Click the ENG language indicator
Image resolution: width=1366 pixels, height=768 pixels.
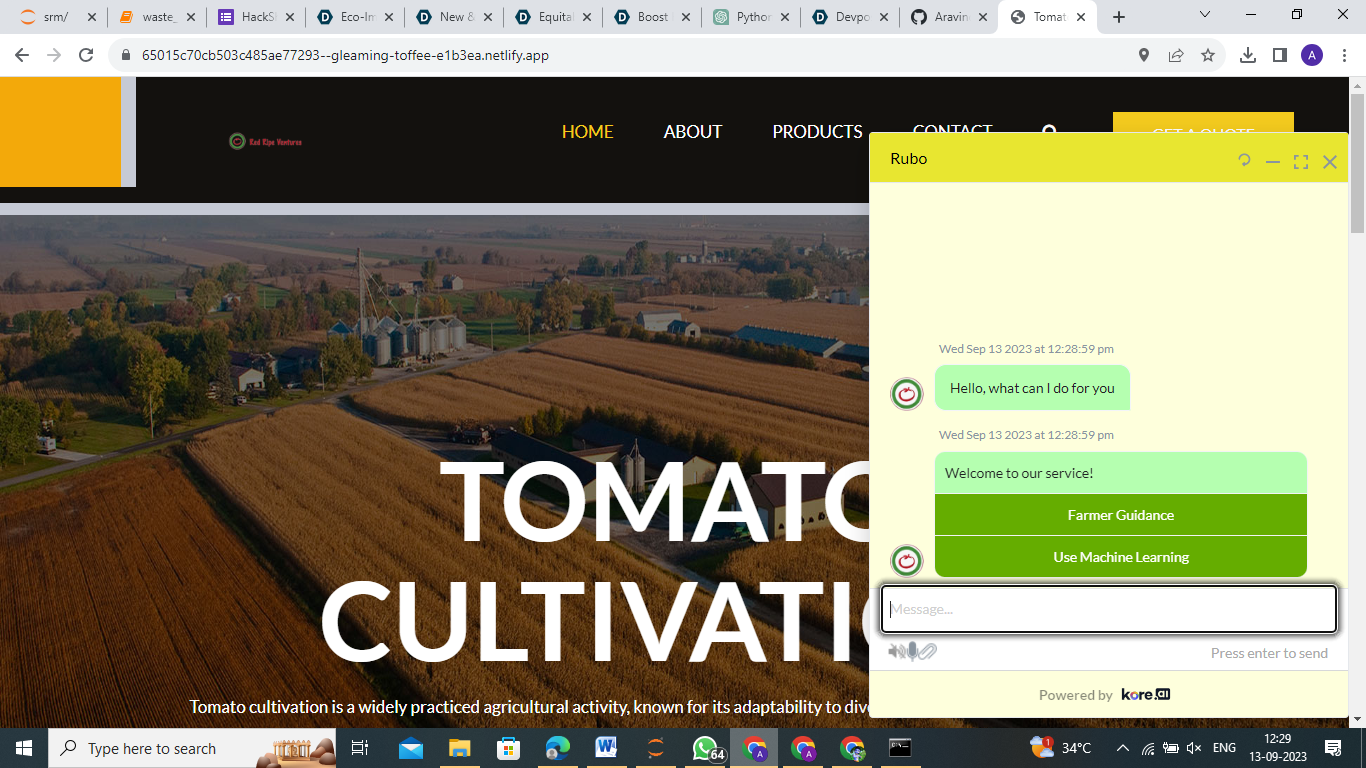[x=1225, y=748]
